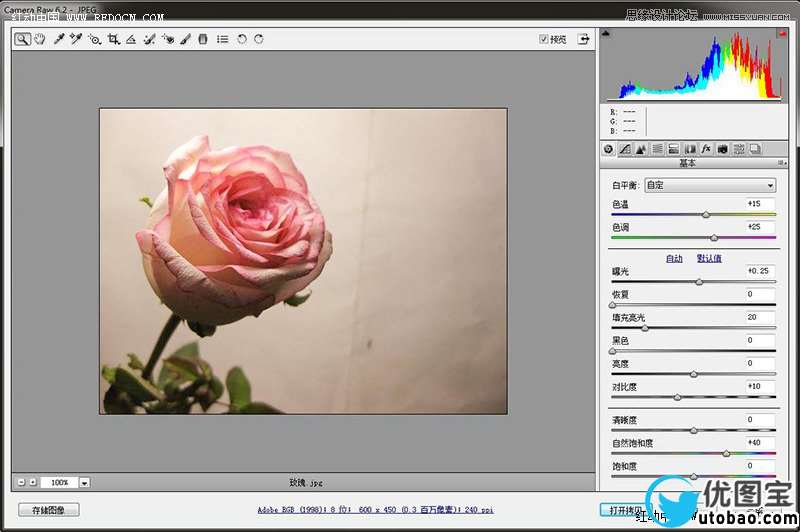Switch to the HSL / Grayscale tab
The width and height of the screenshot is (800, 532).
658,149
